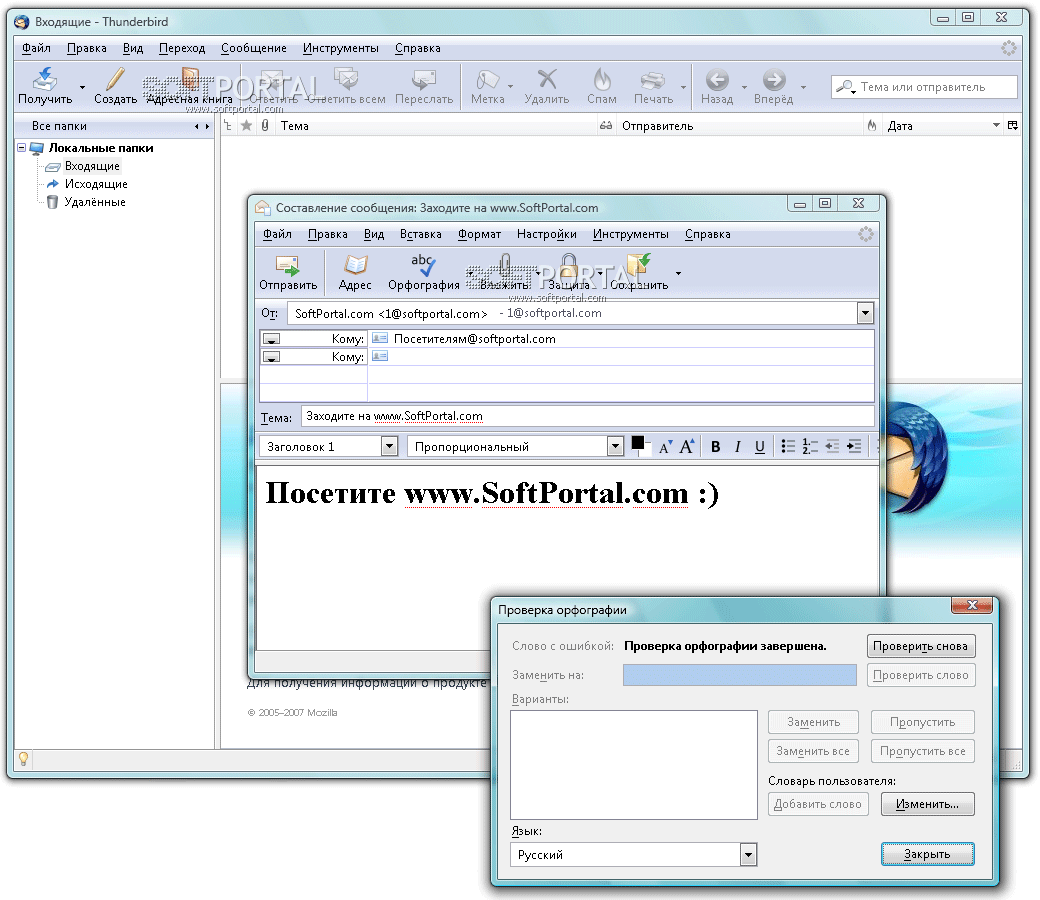This screenshot has width=1040, height=900.
Task: Click the Заменить на text field
Action: click(740, 675)
